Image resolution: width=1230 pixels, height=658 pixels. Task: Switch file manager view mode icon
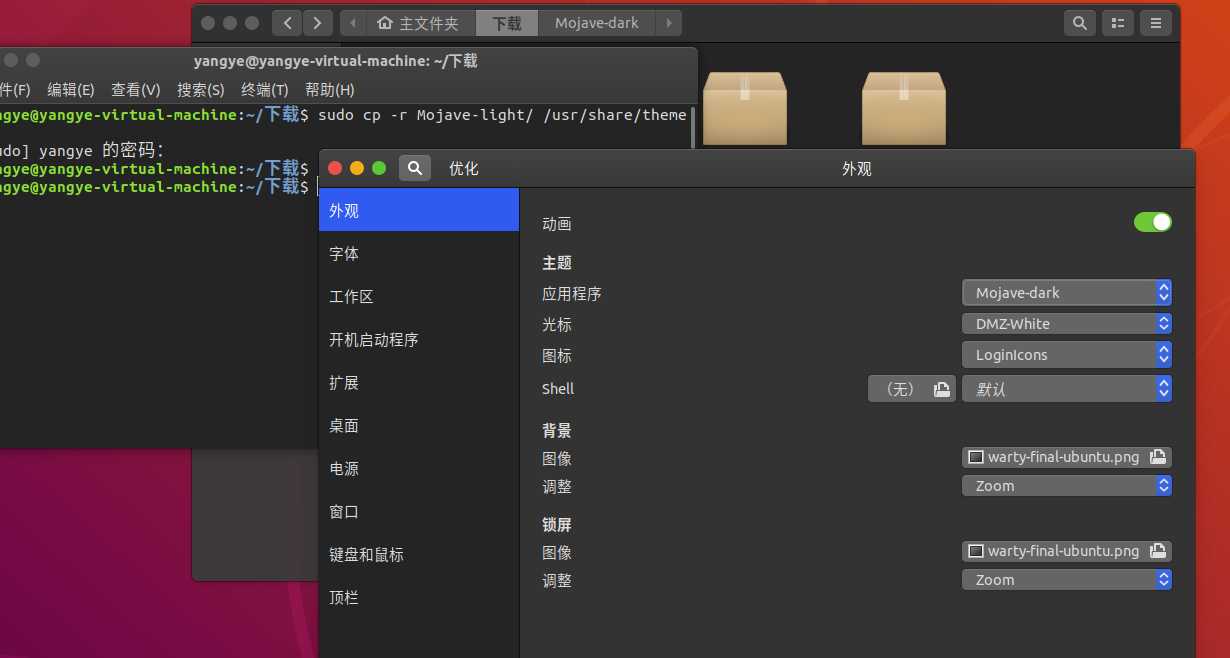(1118, 22)
